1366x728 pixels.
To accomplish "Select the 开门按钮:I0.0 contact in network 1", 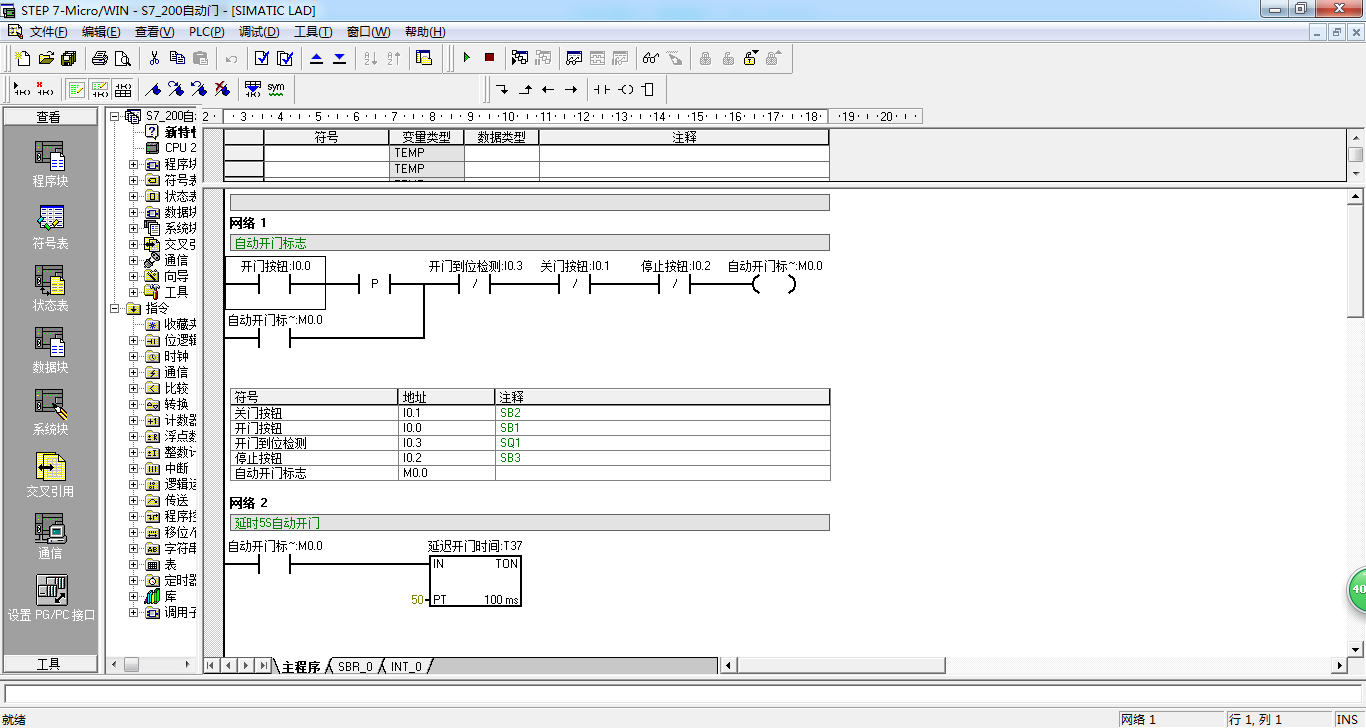I will point(275,283).
